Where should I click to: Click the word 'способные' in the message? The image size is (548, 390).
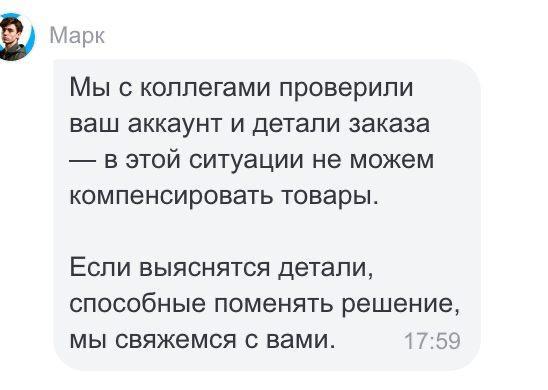click(138, 305)
